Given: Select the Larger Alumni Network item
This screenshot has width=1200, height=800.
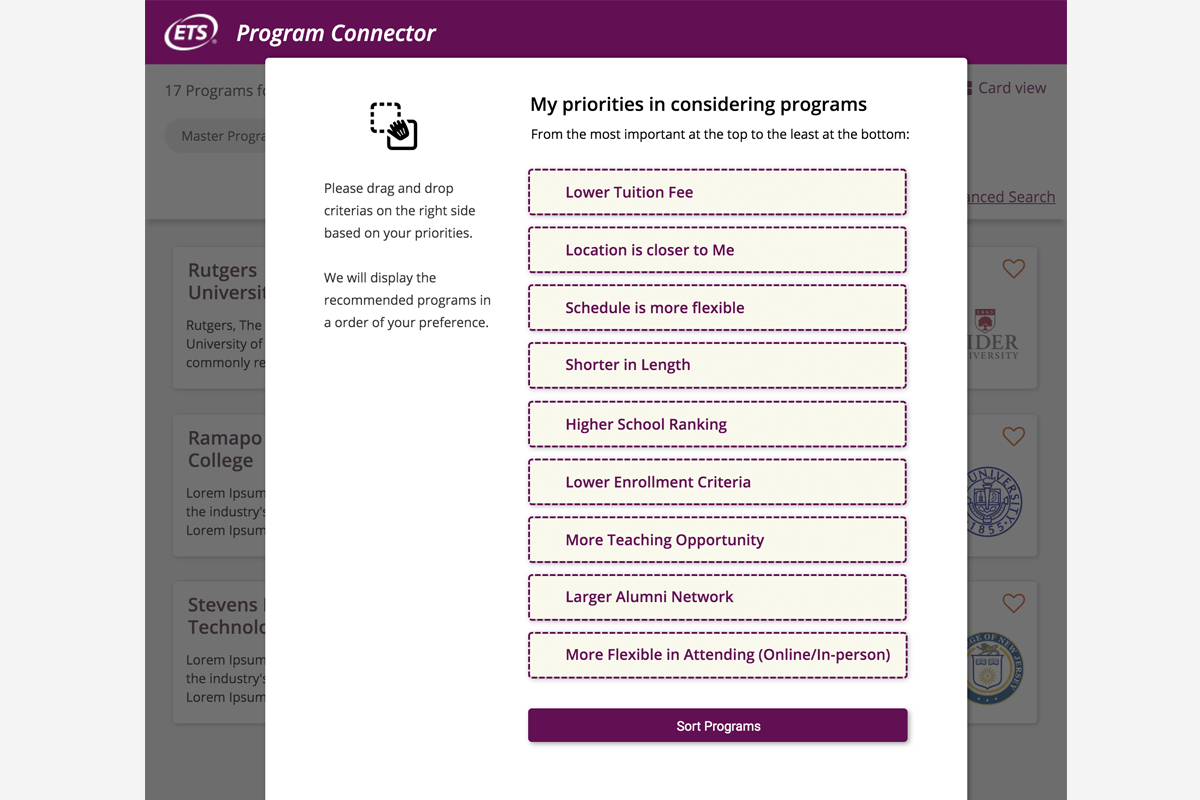Looking at the screenshot, I should click(717, 597).
